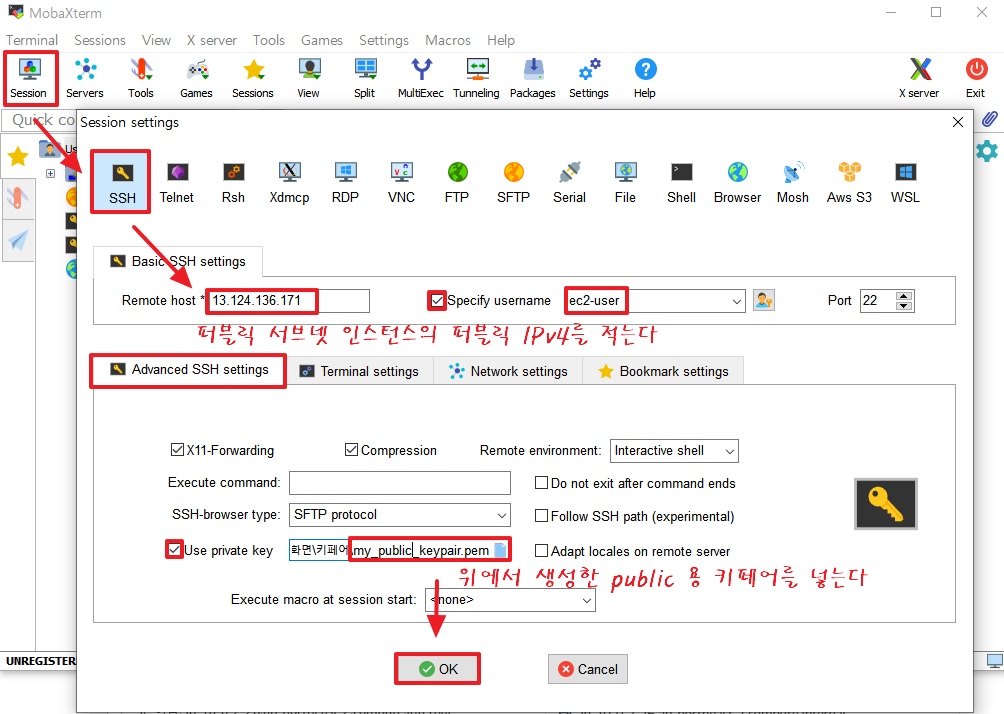Select Telnet session type
1004x714 pixels.
click(x=177, y=183)
